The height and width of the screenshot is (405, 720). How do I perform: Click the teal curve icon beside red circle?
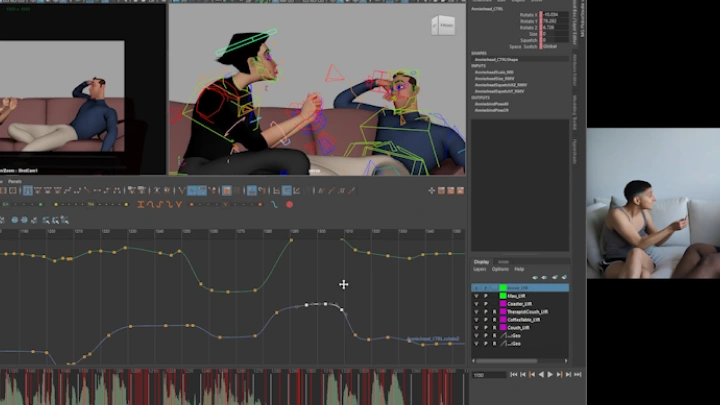[x=274, y=205]
